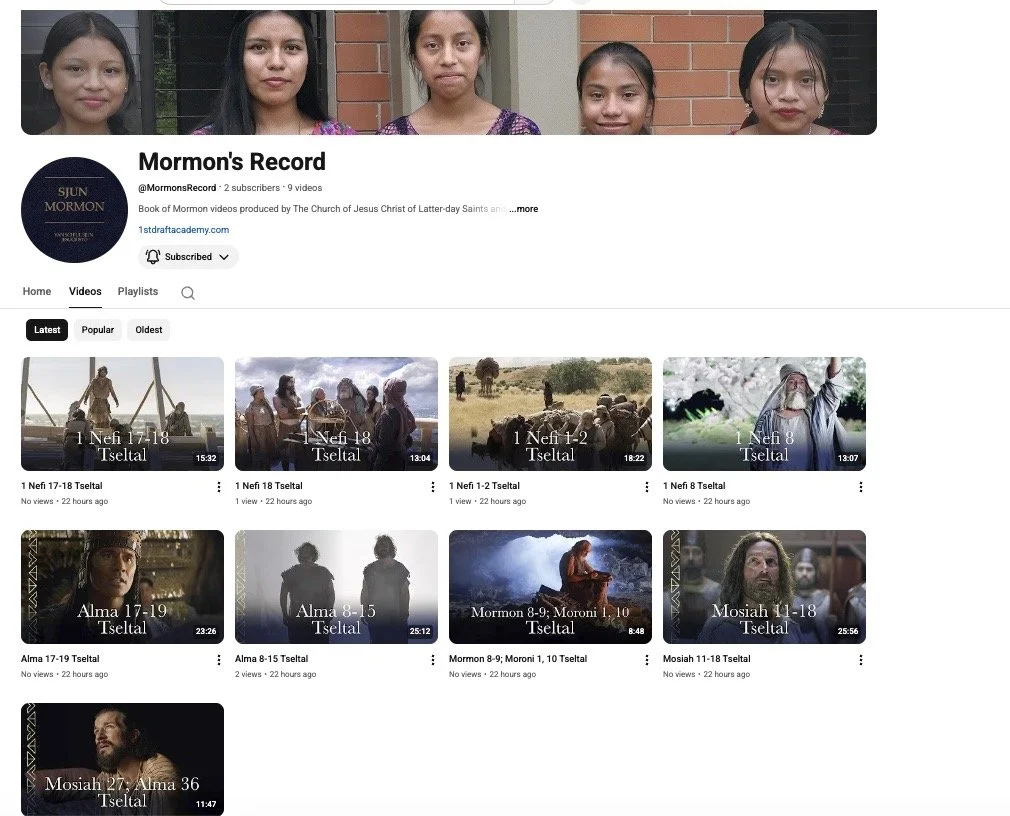Open Alma 17-19 Tseltal title link
1010x816 pixels.
click(x=60, y=658)
